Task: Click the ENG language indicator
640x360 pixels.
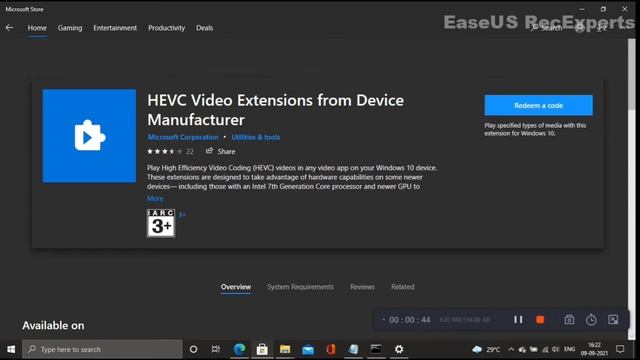Action: [569, 349]
